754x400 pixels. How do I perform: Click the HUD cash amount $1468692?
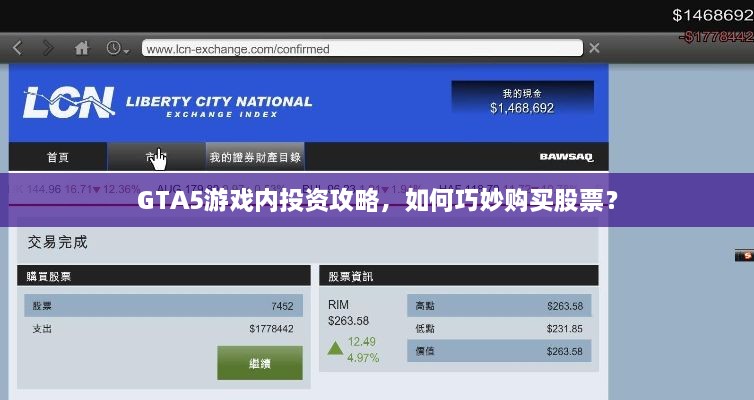(x=713, y=15)
